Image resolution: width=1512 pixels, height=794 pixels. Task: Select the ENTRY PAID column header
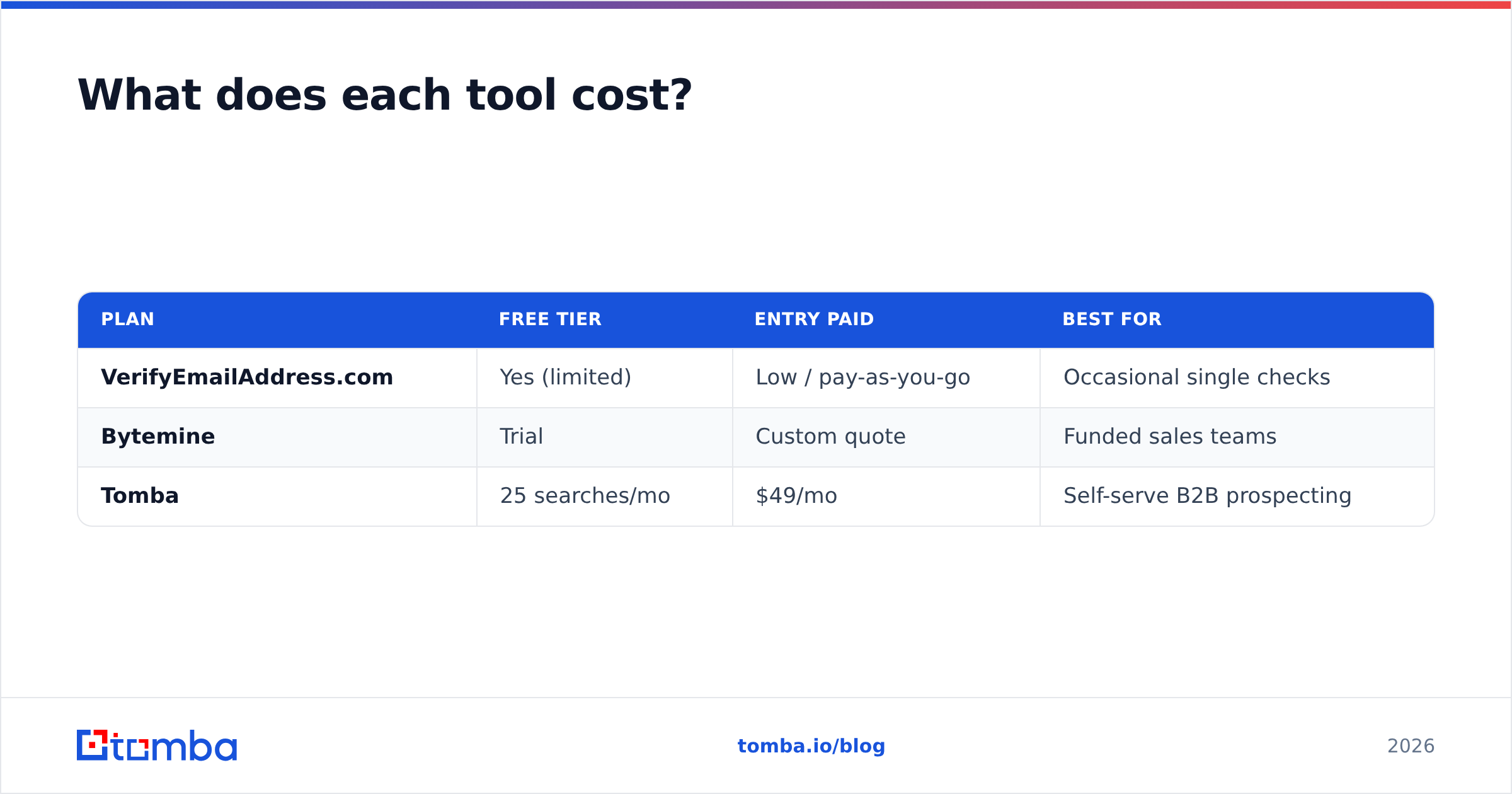(x=886, y=319)
